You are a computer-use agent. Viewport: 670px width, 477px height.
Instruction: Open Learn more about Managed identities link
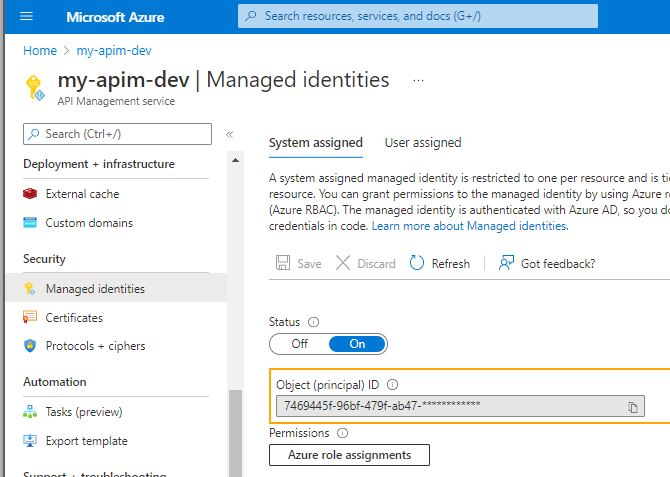click(470, 226)
